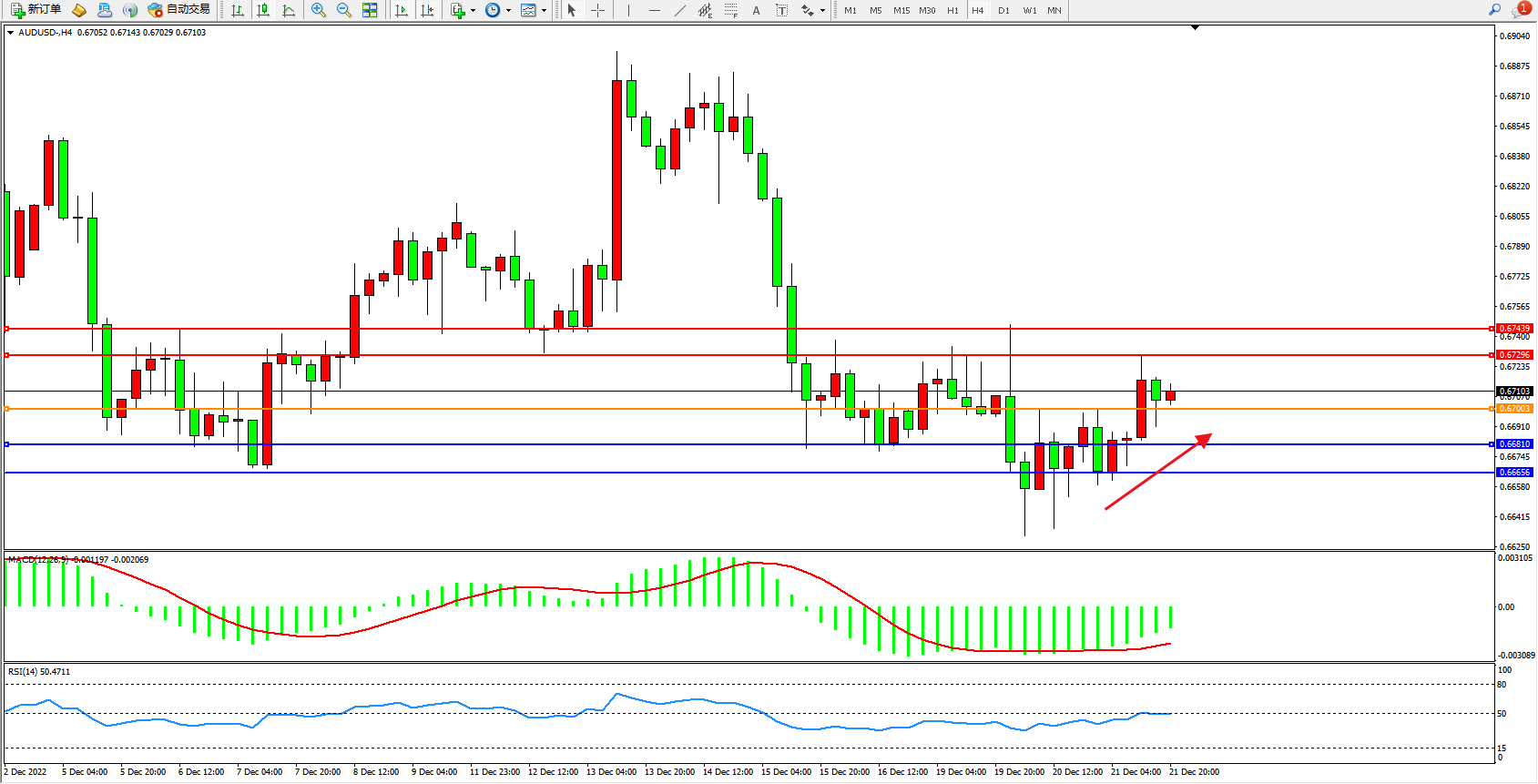The height and width of the screenshot is (784, 1538).
Task: Toggle candlestick chart mode
Action: [x=263, y=10]
